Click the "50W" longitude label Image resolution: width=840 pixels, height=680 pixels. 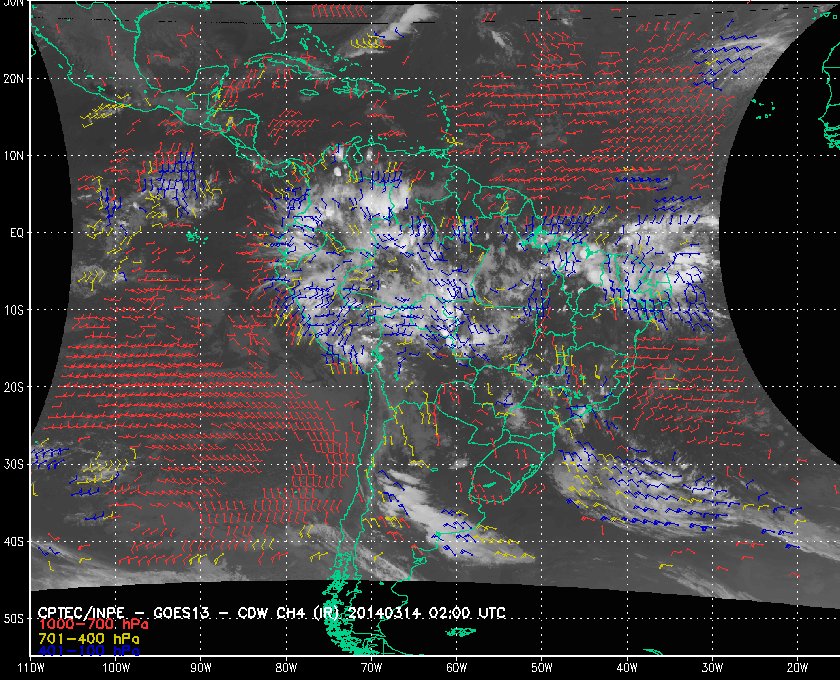pyautogui.click(x=542, y=668)
